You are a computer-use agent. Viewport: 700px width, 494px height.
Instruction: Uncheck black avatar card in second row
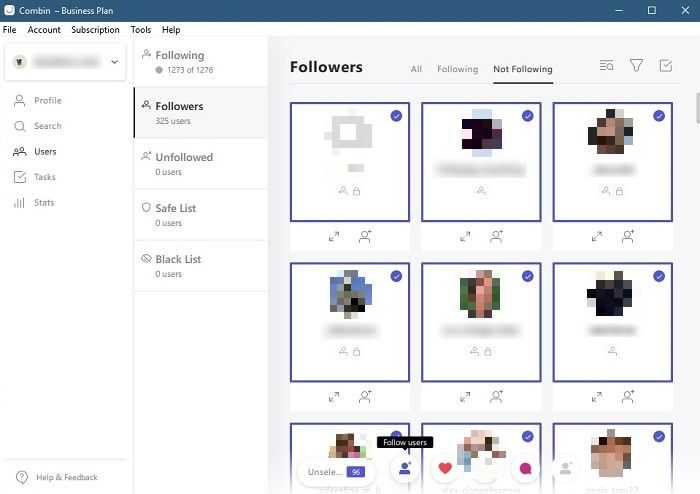[659, 276]
